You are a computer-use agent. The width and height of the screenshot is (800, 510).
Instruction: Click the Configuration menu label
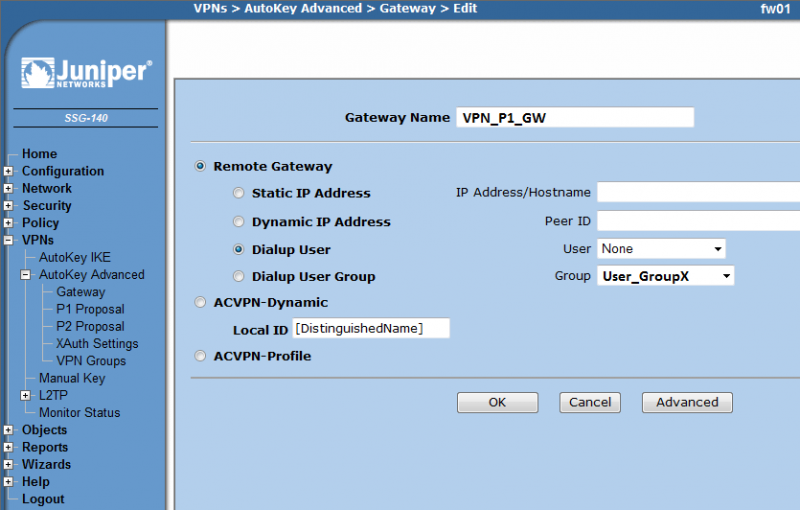tap(63, 171)
